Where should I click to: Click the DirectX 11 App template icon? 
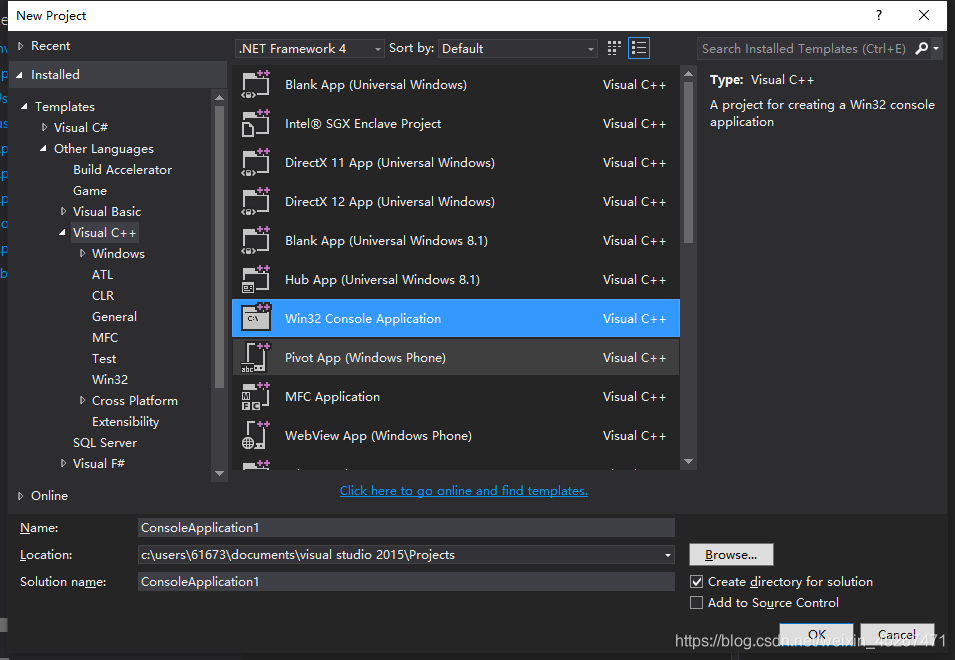[x=256, y=163]
